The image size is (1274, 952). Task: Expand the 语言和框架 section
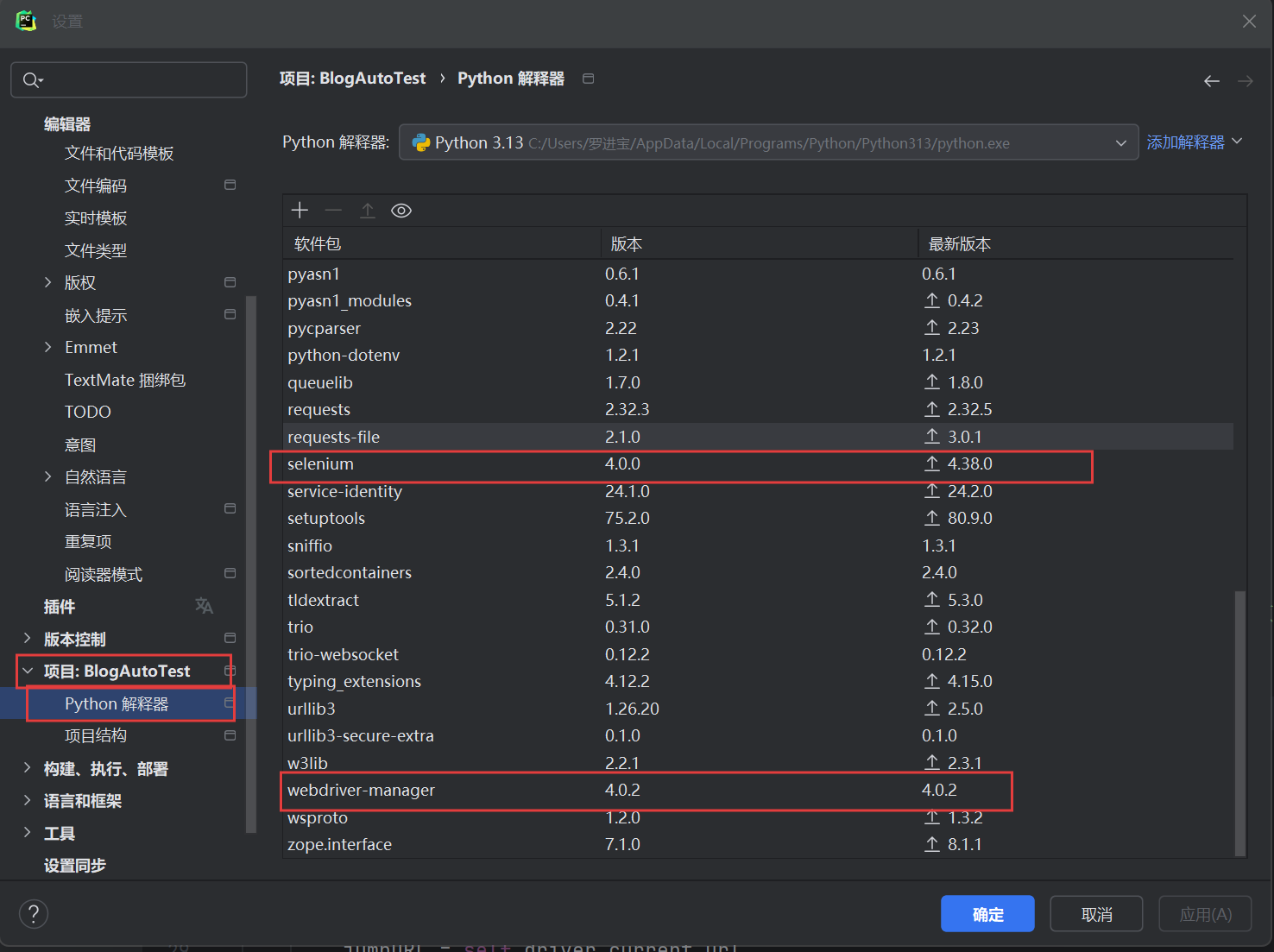coord(28,800)
